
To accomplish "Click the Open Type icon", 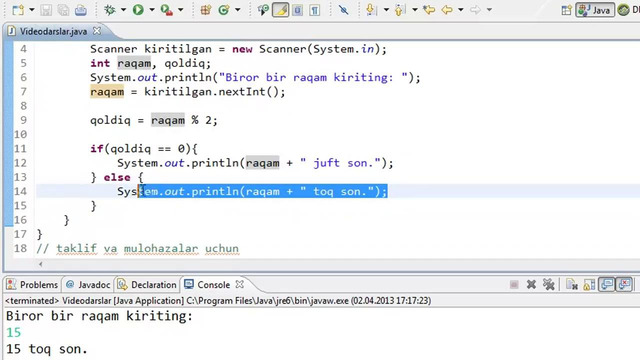I will pos(263,10).
